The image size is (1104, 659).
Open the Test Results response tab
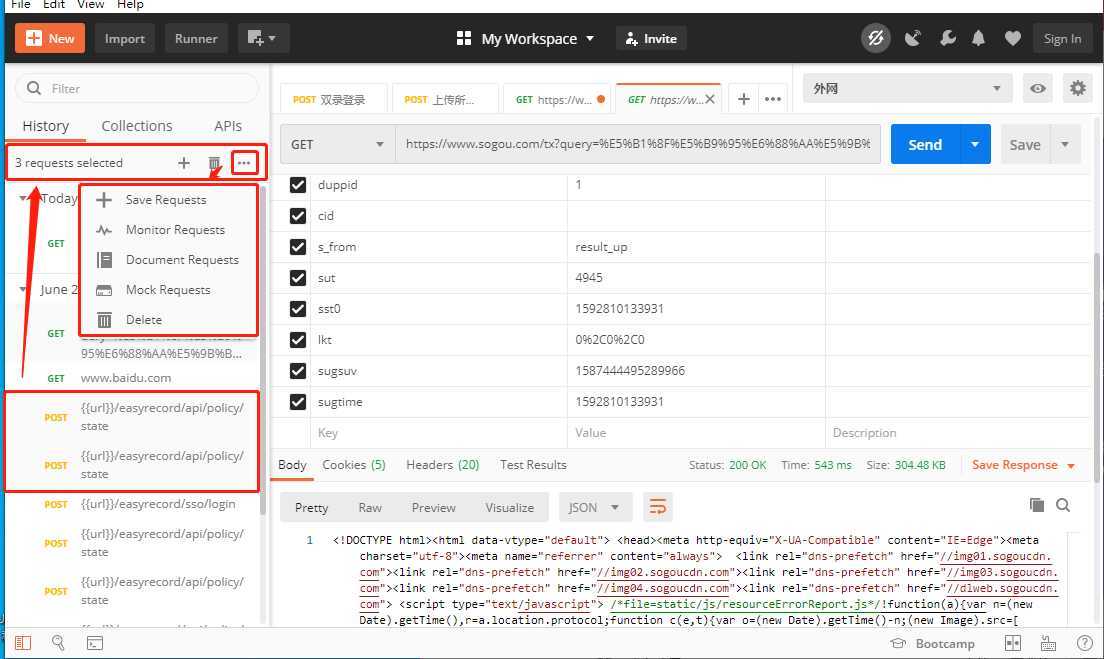click(x=533, y=465)
